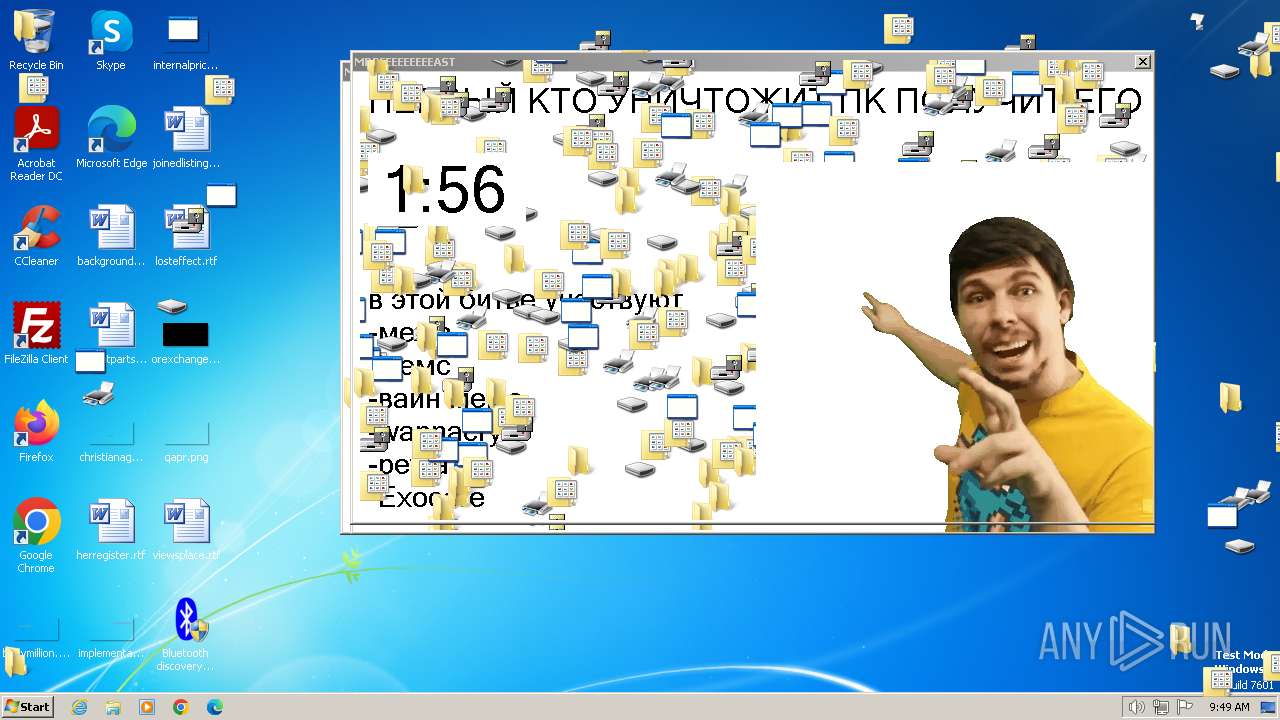Open the Recycle Bin desktop icon

(36, 40)
